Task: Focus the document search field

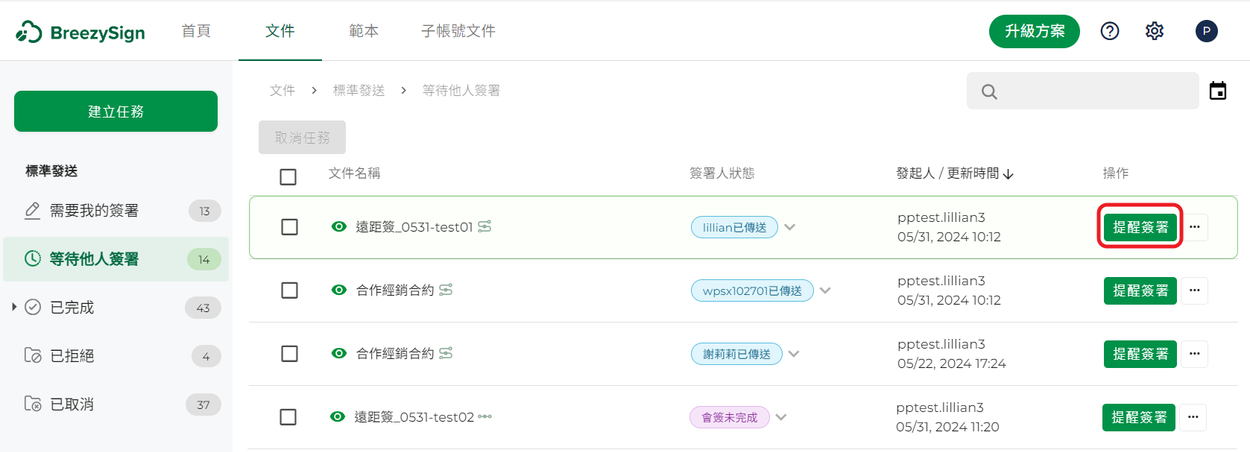Action: (x=1083, y=91)
